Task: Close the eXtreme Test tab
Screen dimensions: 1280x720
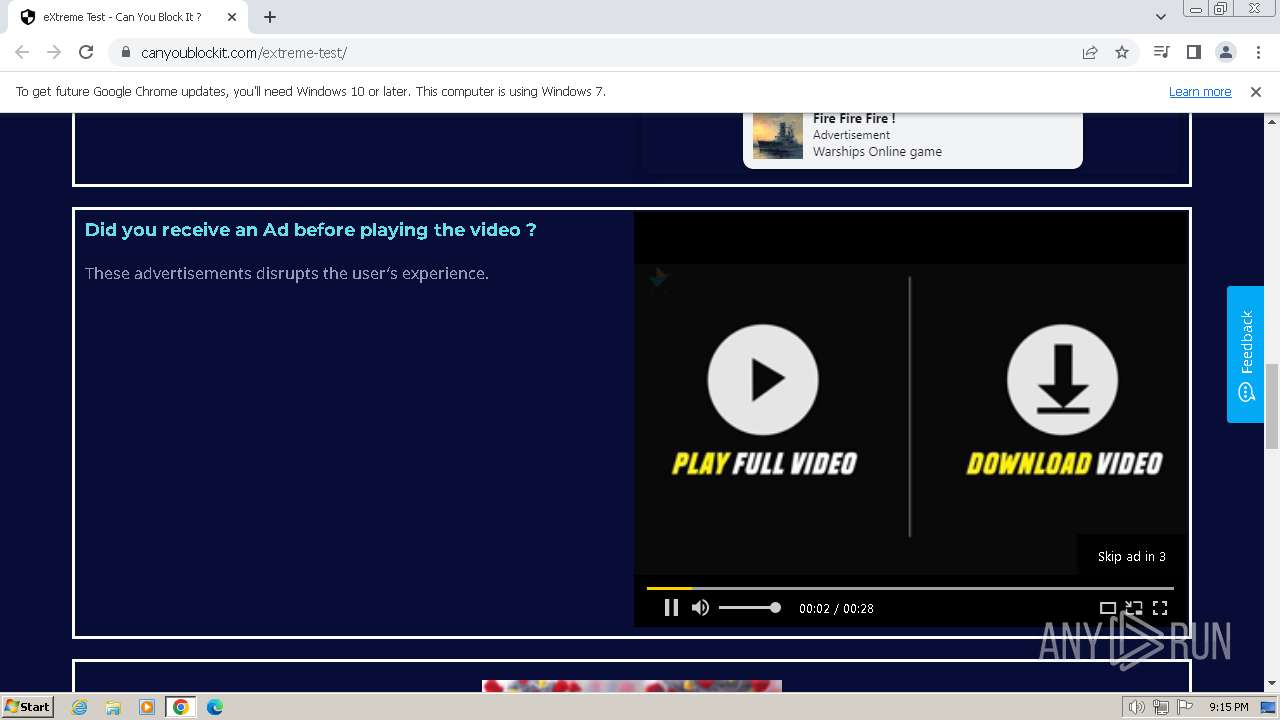Action: (231, 17)
